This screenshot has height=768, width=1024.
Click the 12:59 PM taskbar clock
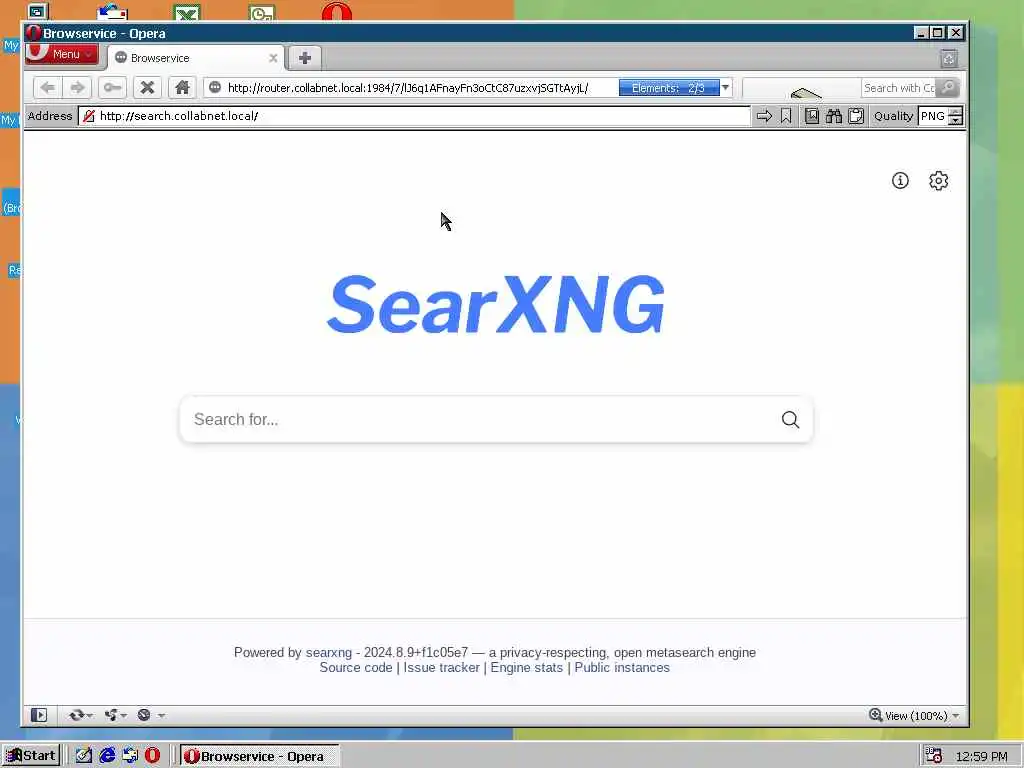point(982,756)
